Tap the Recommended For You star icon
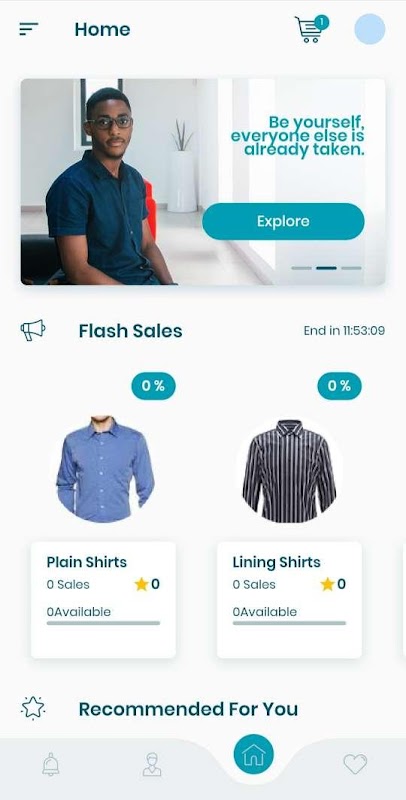Viewport: 406px width, 800px height. (x=33, y=708)
